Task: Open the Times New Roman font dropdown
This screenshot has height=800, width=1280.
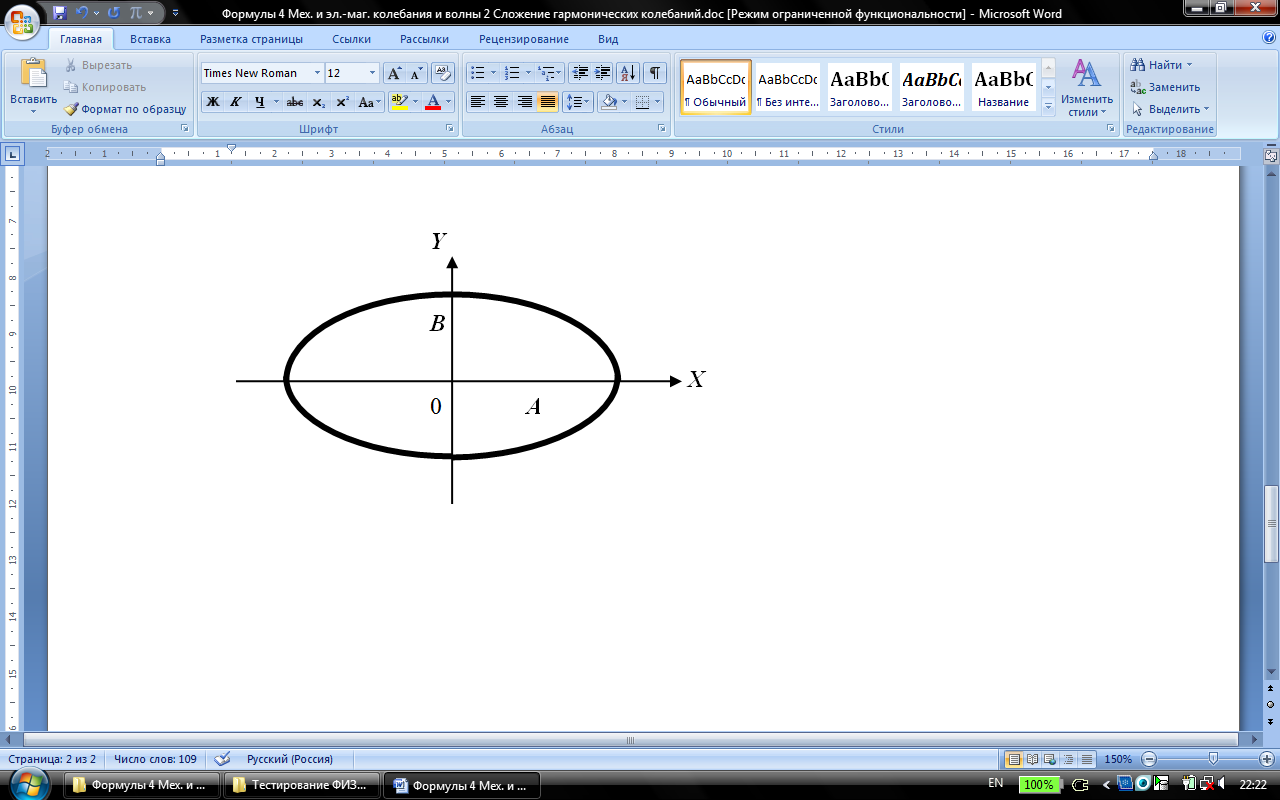Action: click(318, 73)
